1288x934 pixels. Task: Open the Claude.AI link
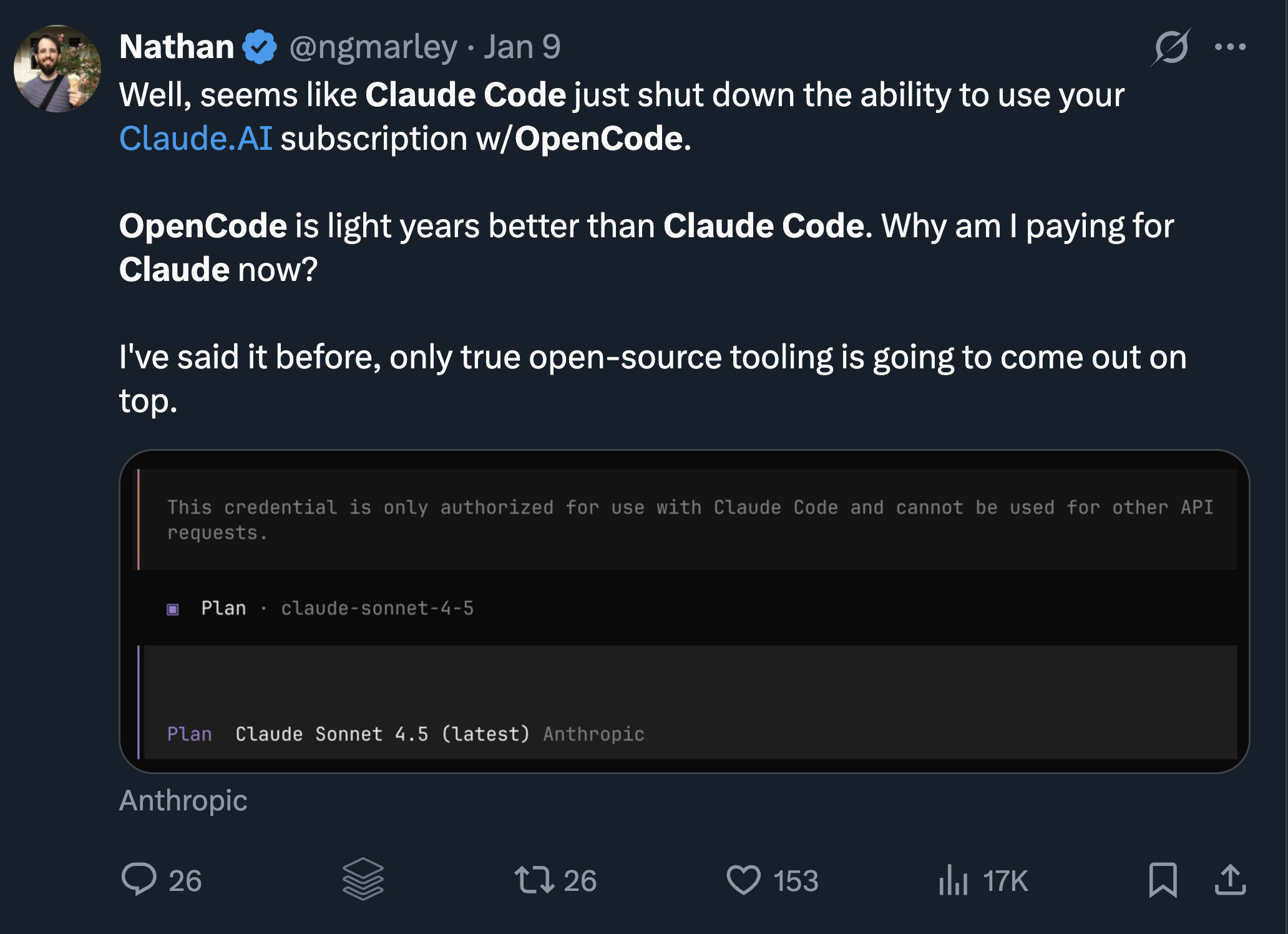click(x=195, y=138)
